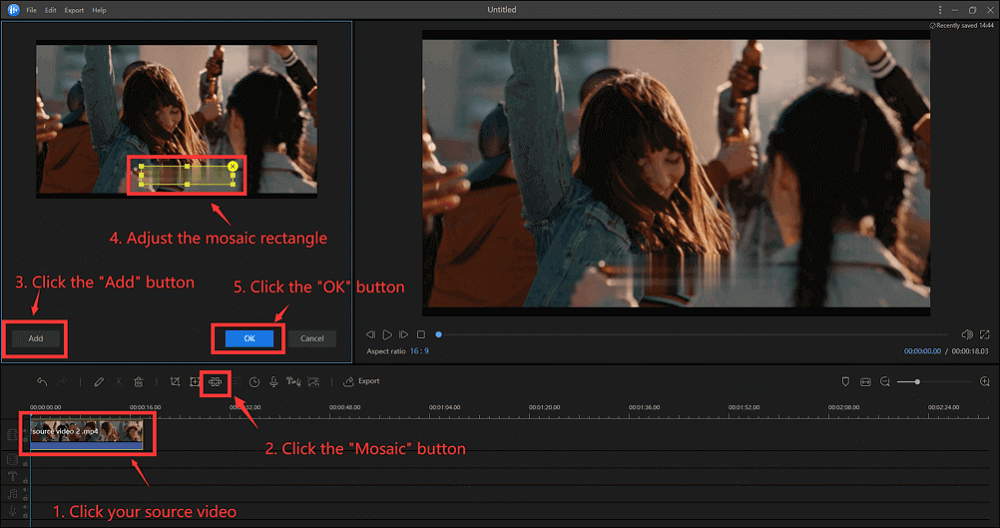
Task: Click the 00:00:48.00 mark on timeline ruler
Action: pyautogui.click(x=344, y=407)
